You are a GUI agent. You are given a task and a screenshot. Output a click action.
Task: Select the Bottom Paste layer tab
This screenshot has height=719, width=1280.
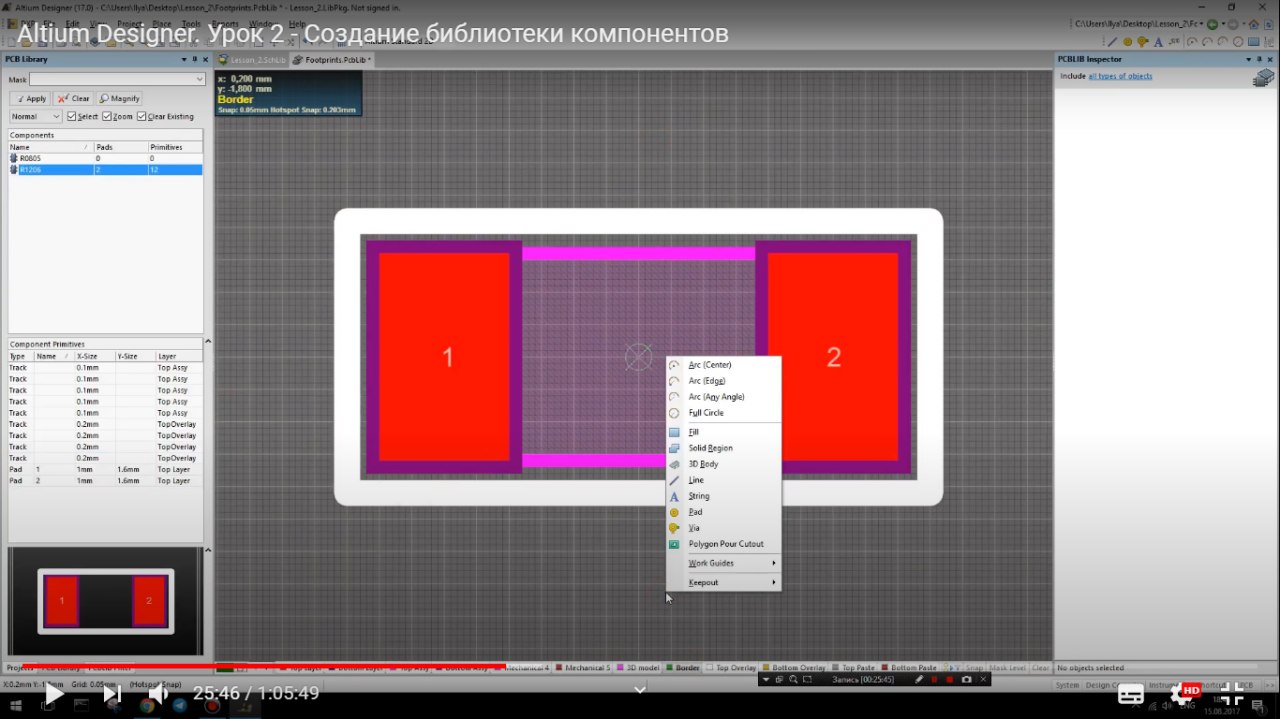point(909,667)
